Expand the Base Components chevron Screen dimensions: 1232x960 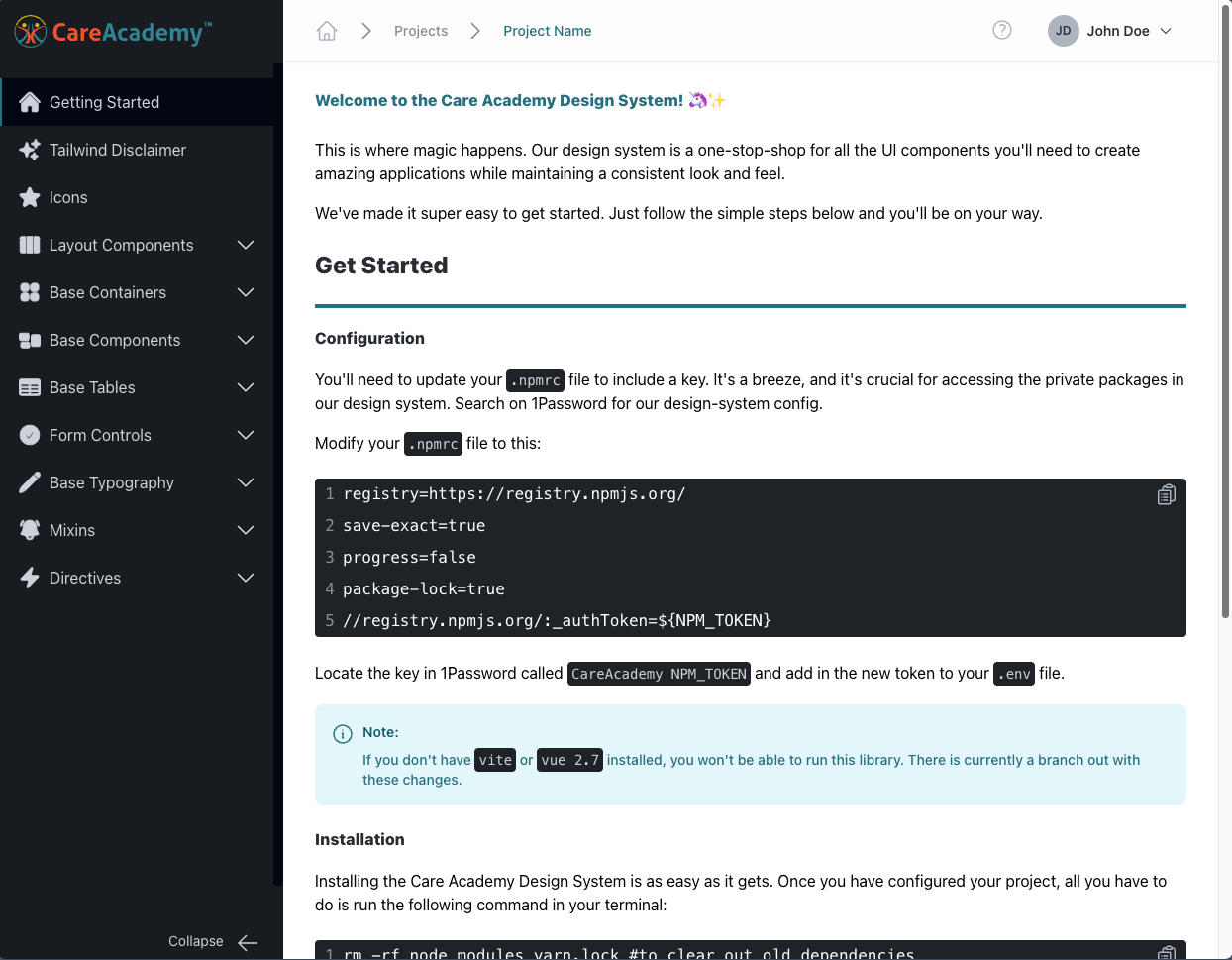(x=246, y=340)
